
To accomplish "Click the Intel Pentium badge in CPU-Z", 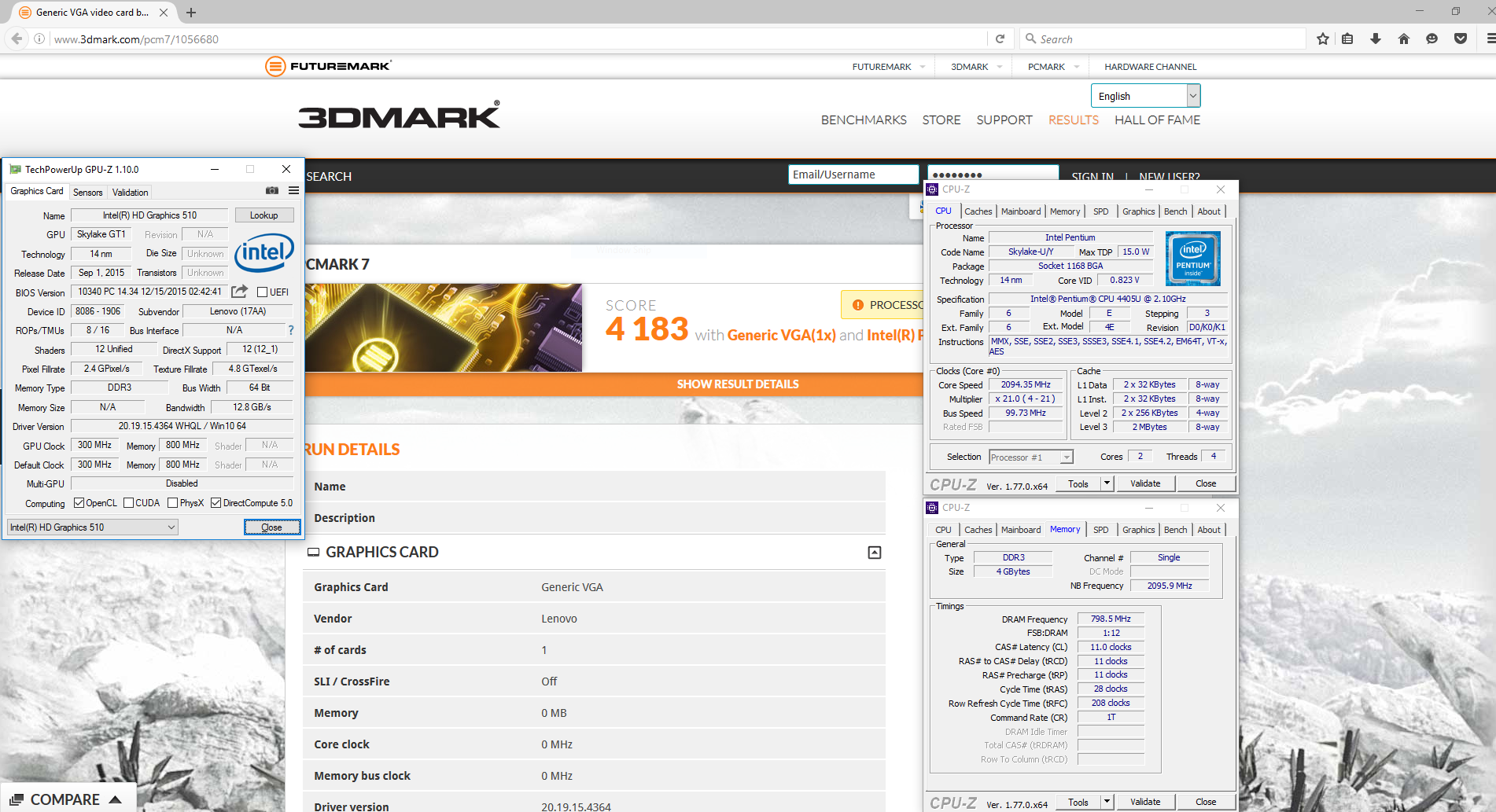I will pyautogui.click(x=1192, y=259).
